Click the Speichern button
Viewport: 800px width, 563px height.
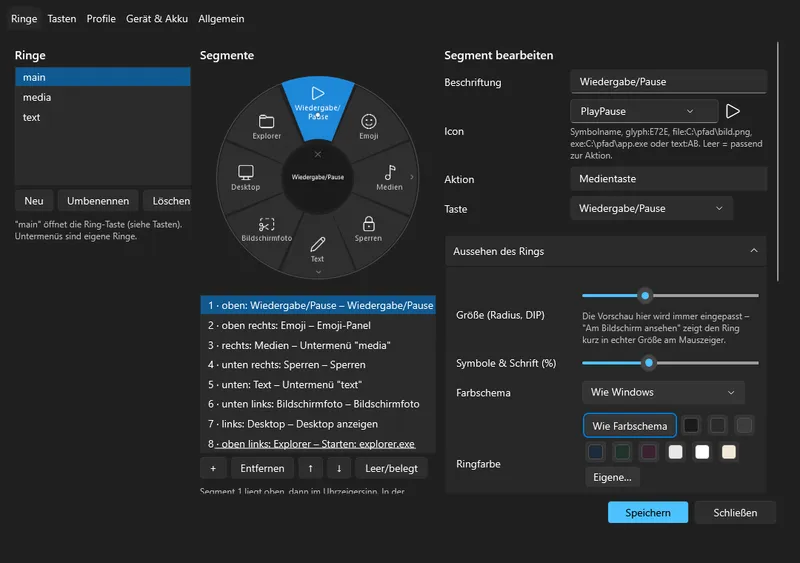(647, 512)
